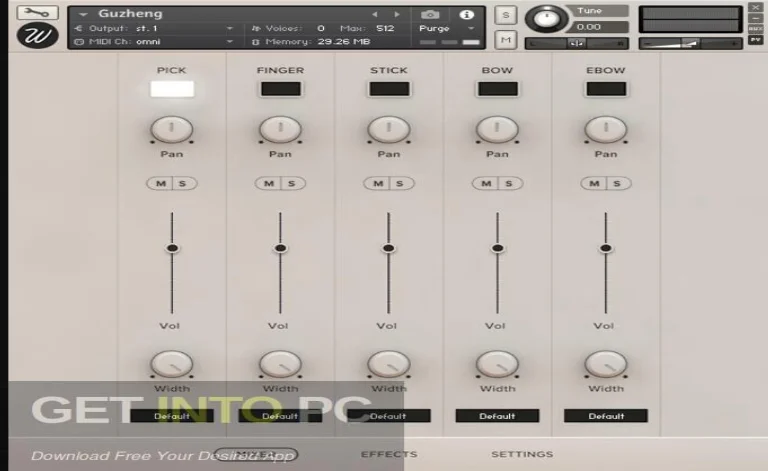The width and height of the screenshot is (768, 471).
Task: Open FINGER channel Default output dropdown
Action: click(281, 416)
